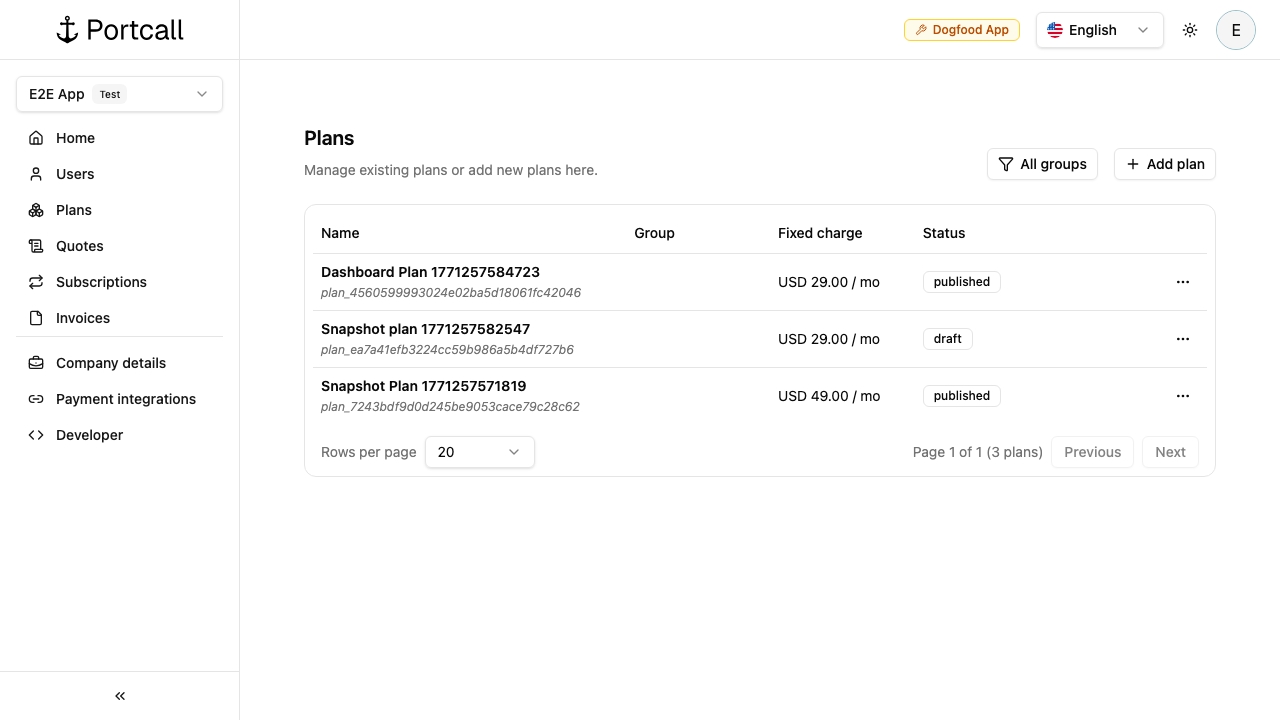Filter plans using All groups button

tap(1042, 164)
